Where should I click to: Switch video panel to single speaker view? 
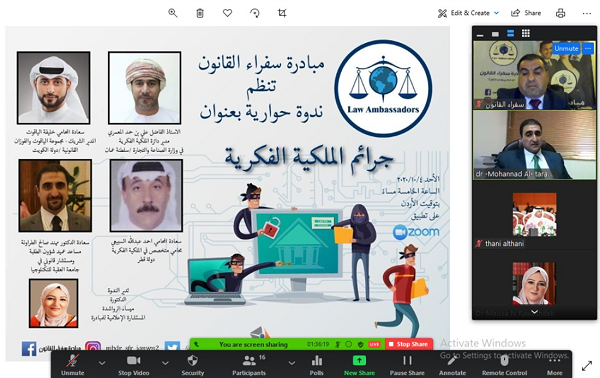click(495, 34)
